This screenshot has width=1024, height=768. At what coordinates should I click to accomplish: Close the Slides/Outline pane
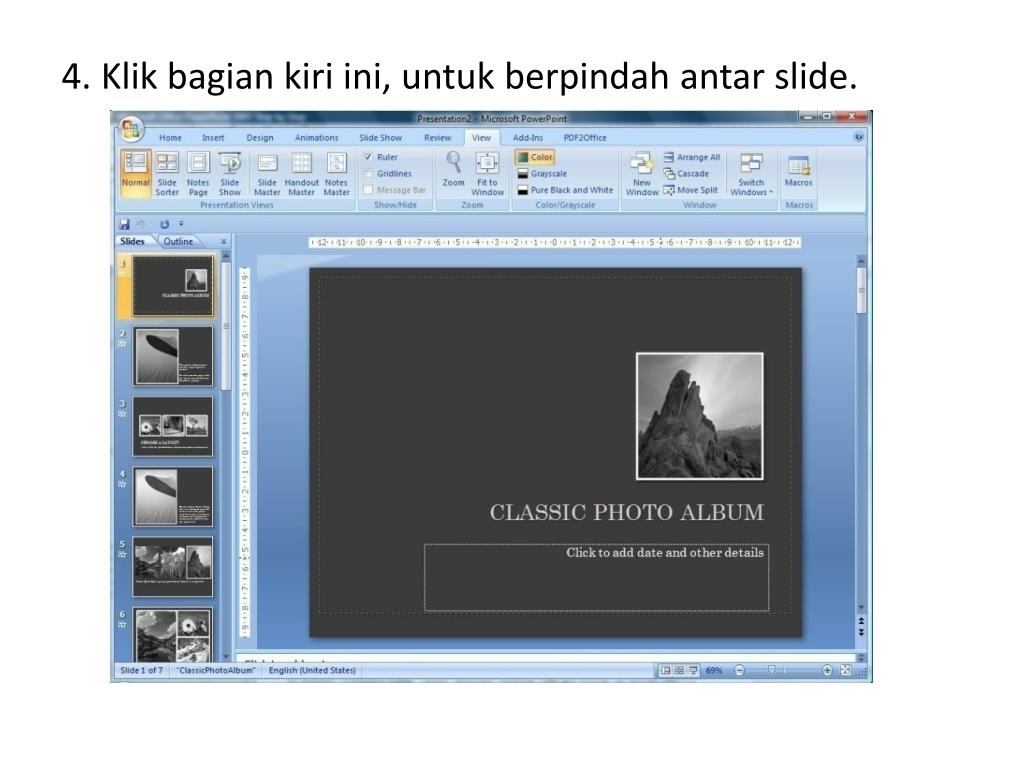pos(223,242)
